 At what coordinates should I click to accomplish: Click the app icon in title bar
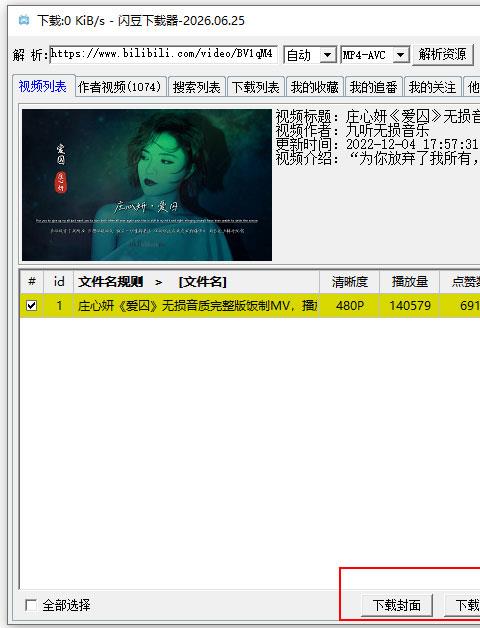click(24, 20)
